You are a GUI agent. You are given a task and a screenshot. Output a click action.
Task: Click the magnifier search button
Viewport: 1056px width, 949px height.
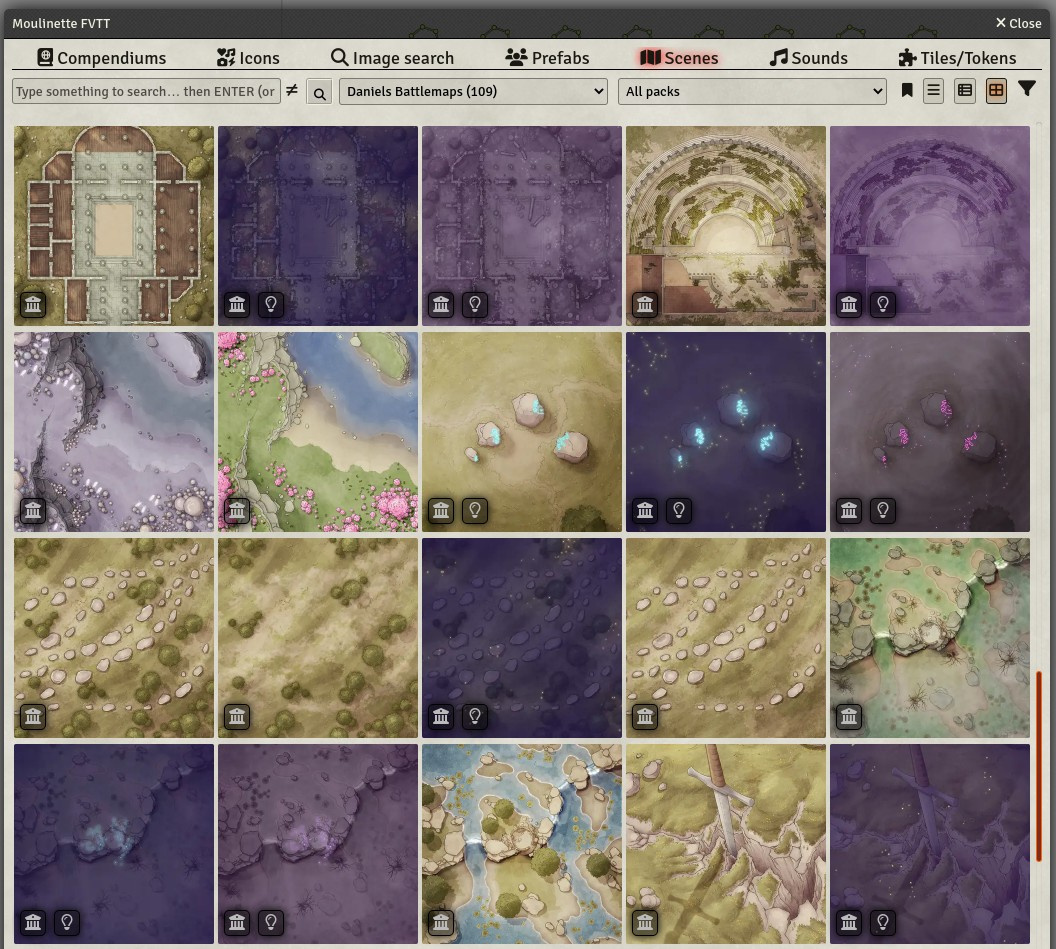pyautogui.click(x=319, y=92)
